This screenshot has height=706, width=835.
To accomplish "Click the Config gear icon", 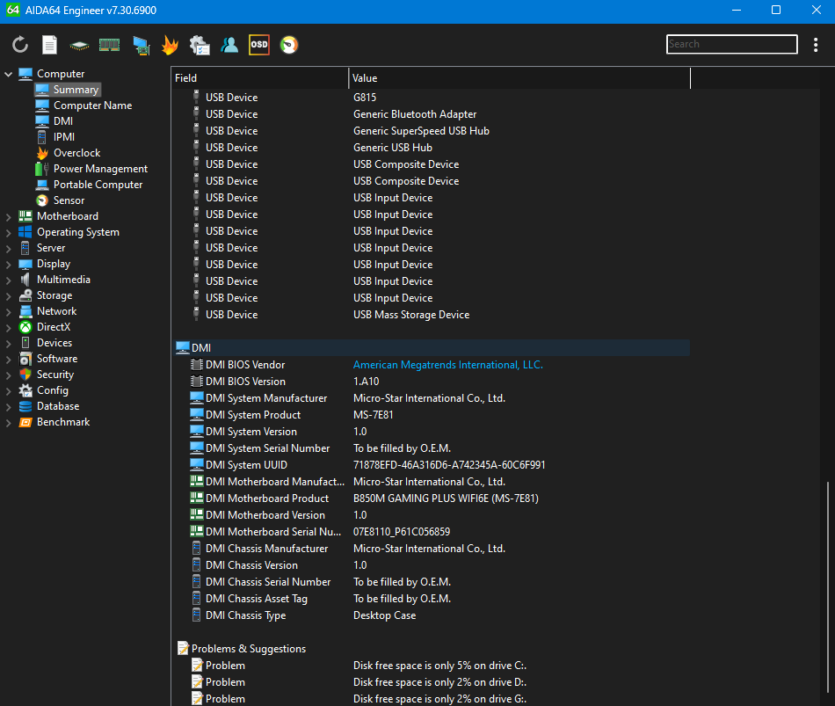I will pos(25,390).
